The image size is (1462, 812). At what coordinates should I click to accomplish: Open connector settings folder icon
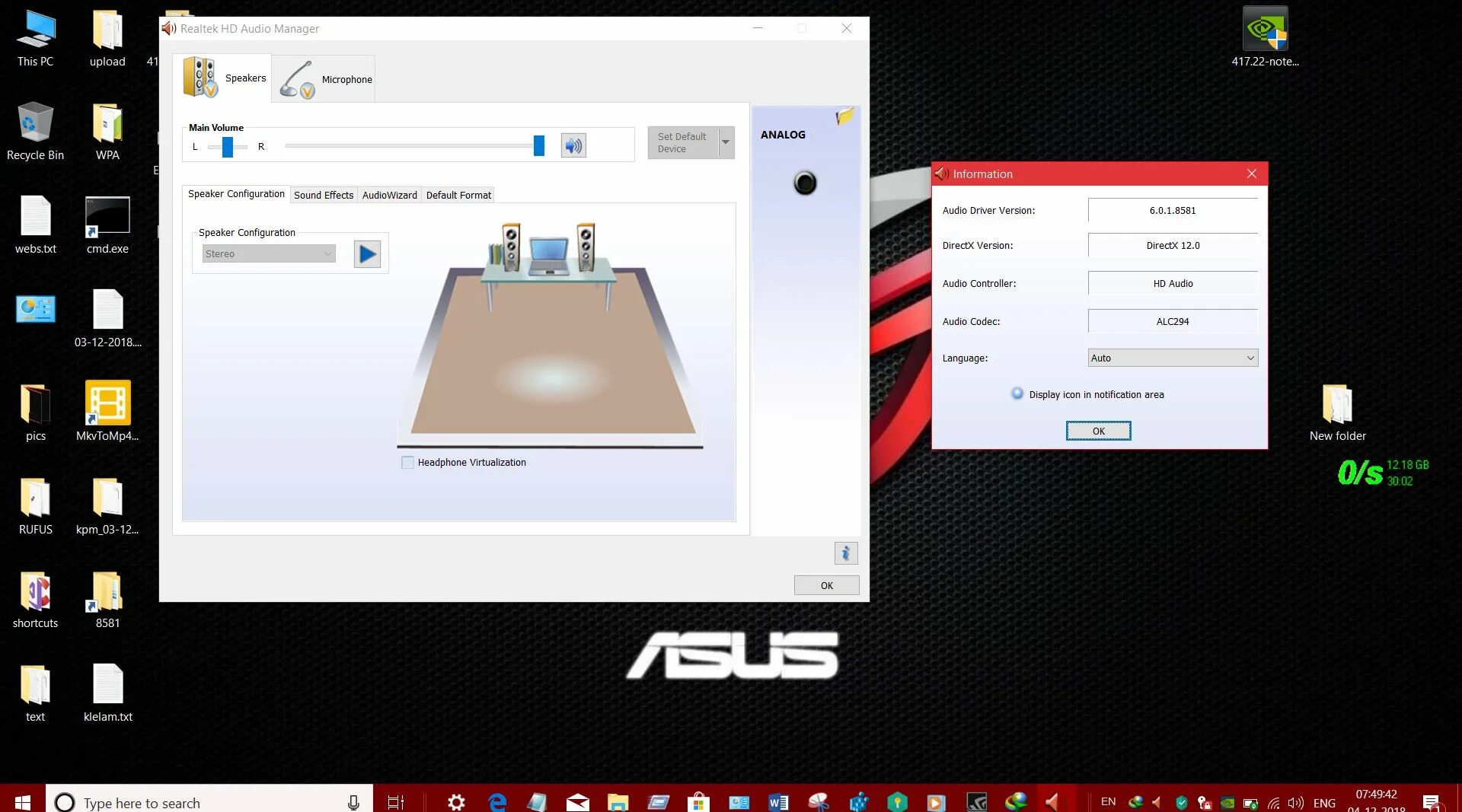pos(844,116)
